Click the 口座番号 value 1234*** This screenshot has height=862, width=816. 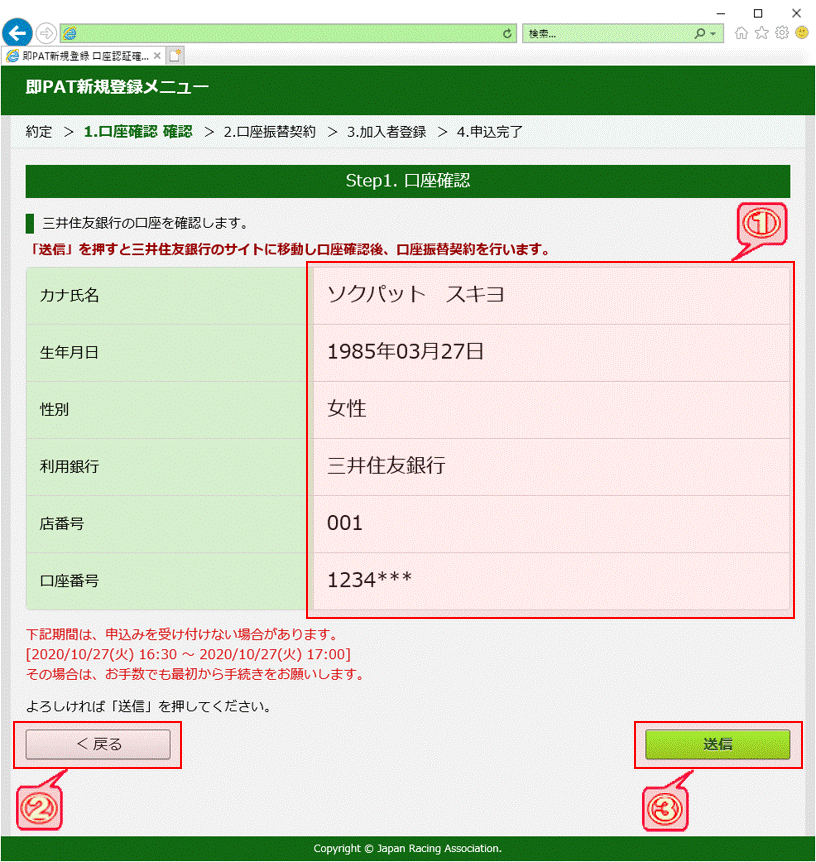click(369, 579)
